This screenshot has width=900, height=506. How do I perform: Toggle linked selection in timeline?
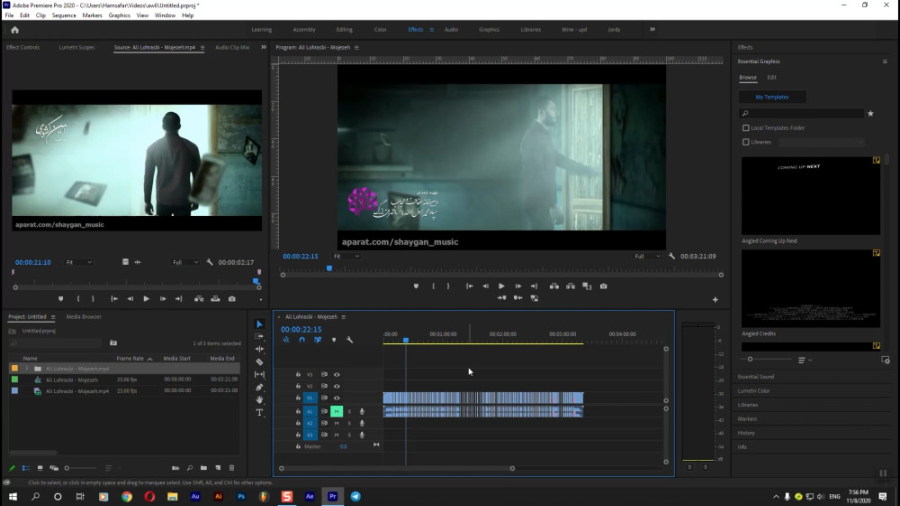tap(317, 340)
